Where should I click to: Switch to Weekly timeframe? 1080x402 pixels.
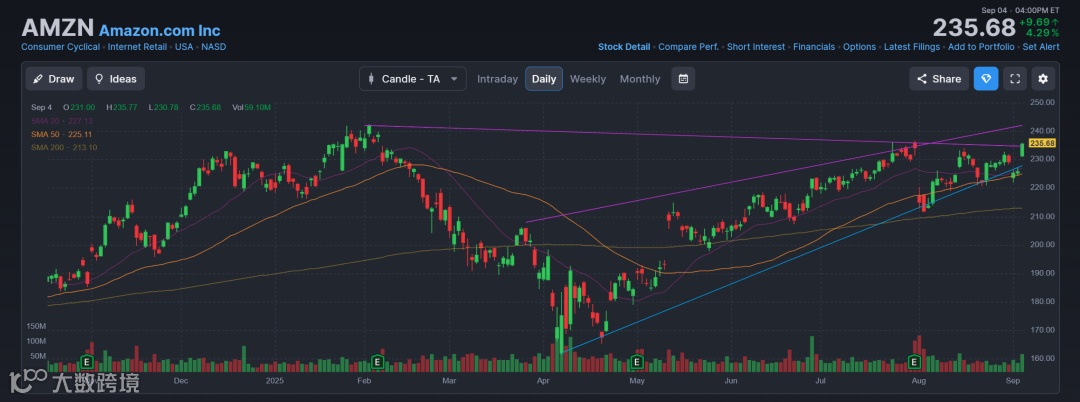(x=588, y=78)
